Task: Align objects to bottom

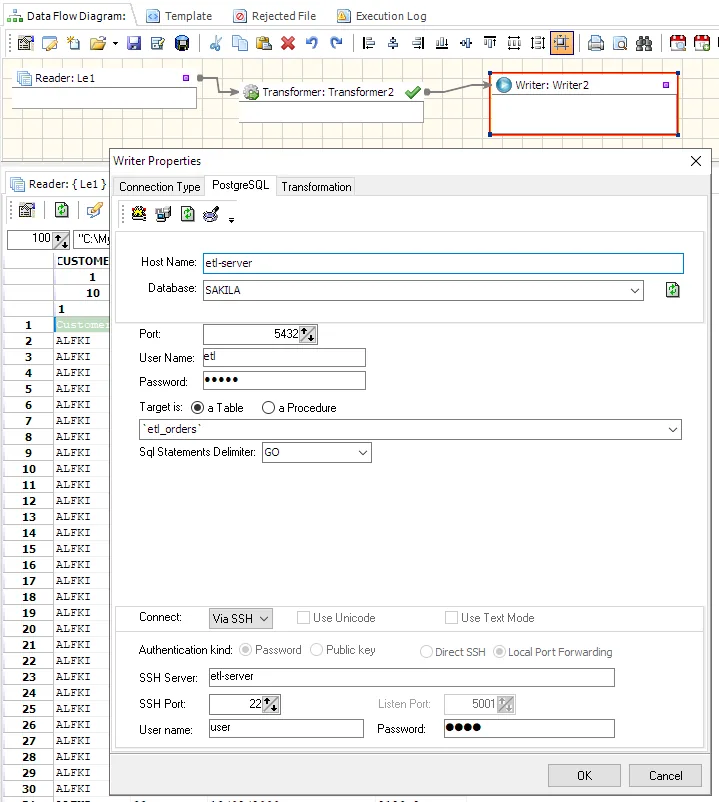Action: coord(442,43)
